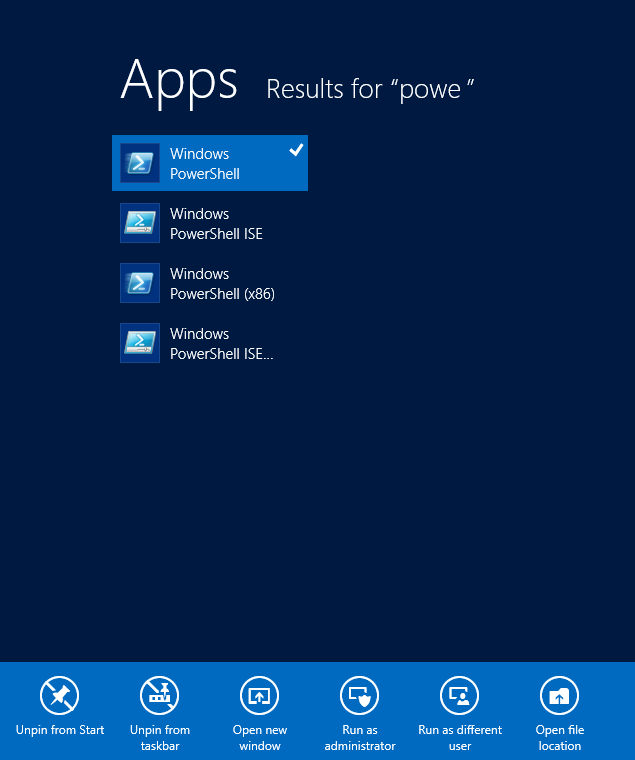Click the Run as different user icon
This screenshot has height=760, width=635.
click(460, 696)
